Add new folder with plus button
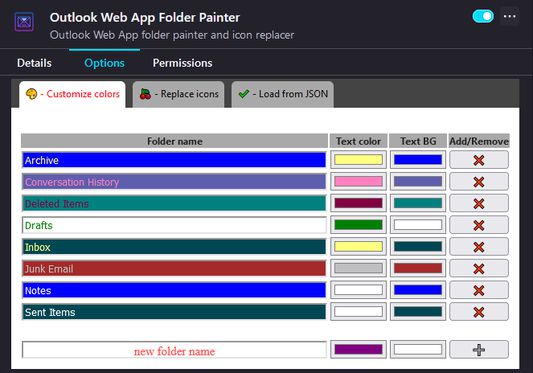Screen dimensions: 533x373 pos(479,350)
